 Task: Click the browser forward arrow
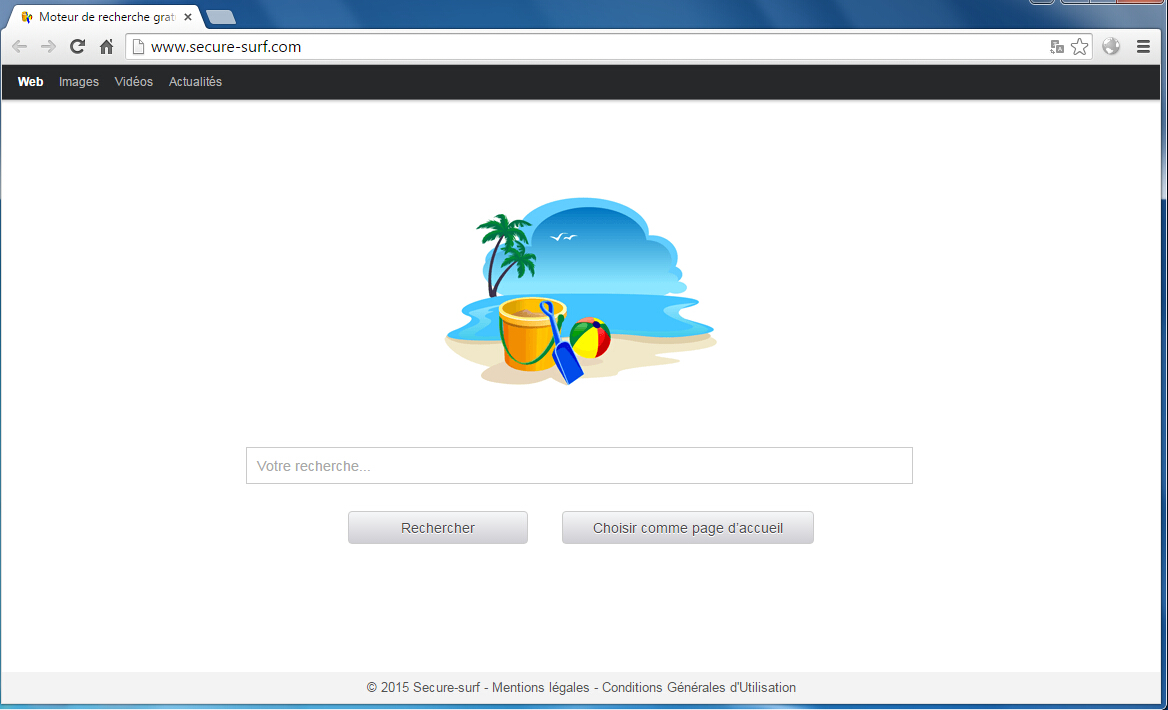click(x=48, y=47)
